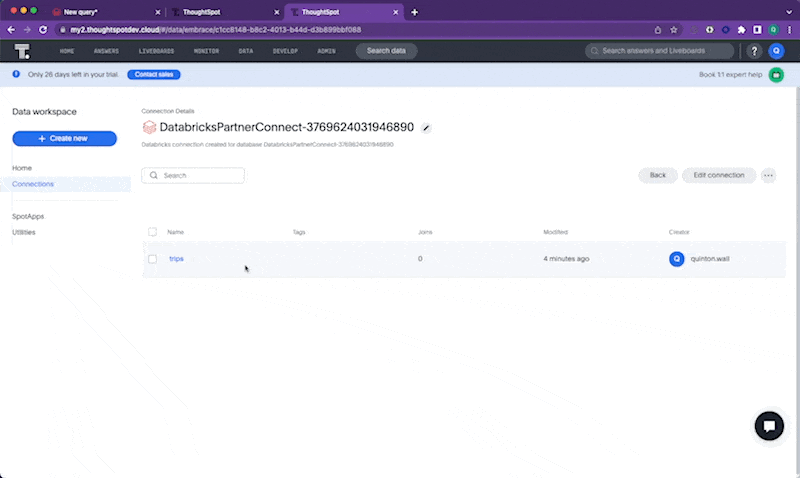Select Utilities in the sidebar
This screenshot has height=478, width=800.
pyautogui.click(x=25, y=232)
